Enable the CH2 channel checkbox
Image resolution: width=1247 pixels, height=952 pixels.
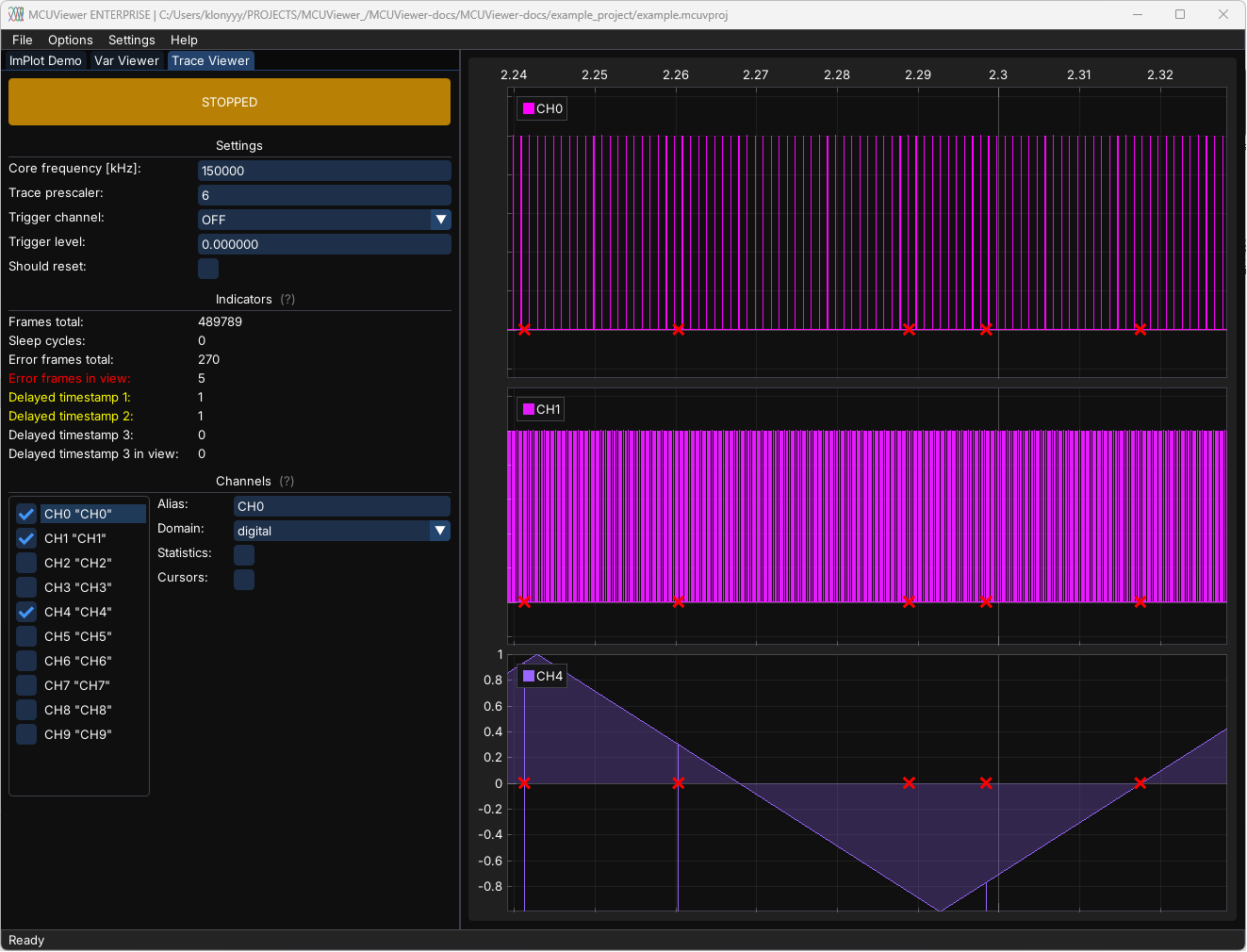(26, 564)
